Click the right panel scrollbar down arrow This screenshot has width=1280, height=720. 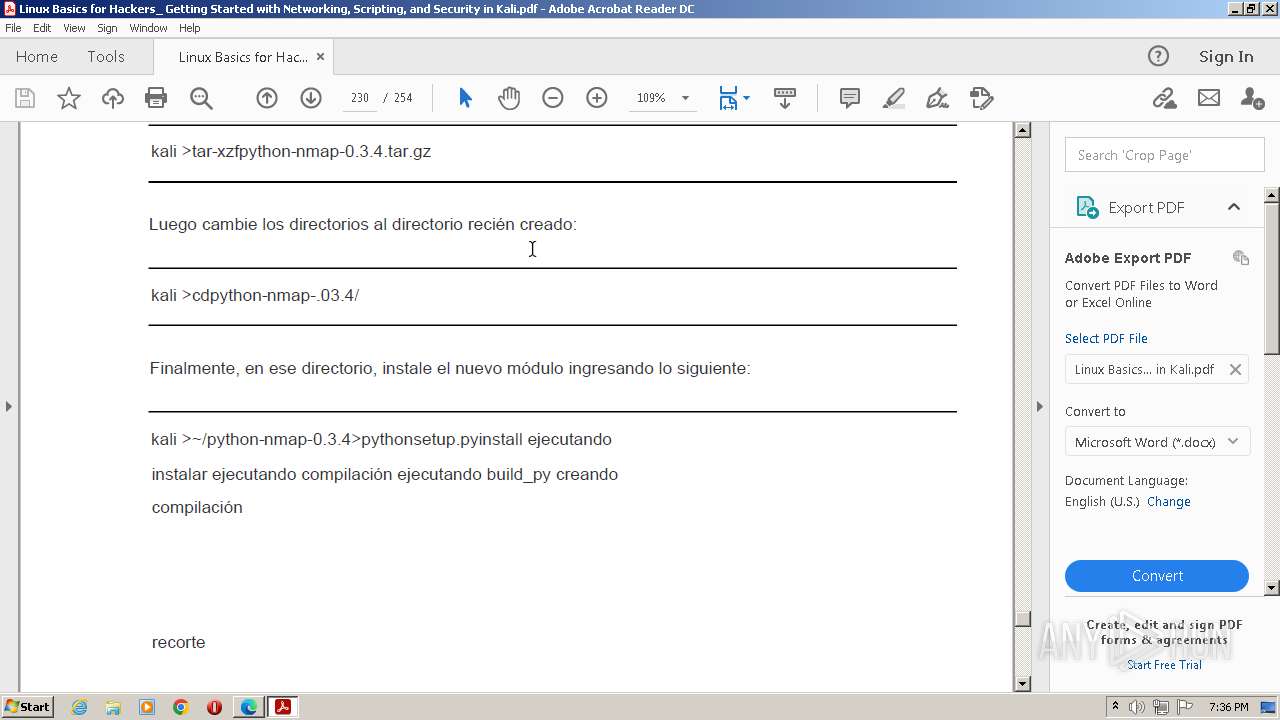[x=1272, y=588]
